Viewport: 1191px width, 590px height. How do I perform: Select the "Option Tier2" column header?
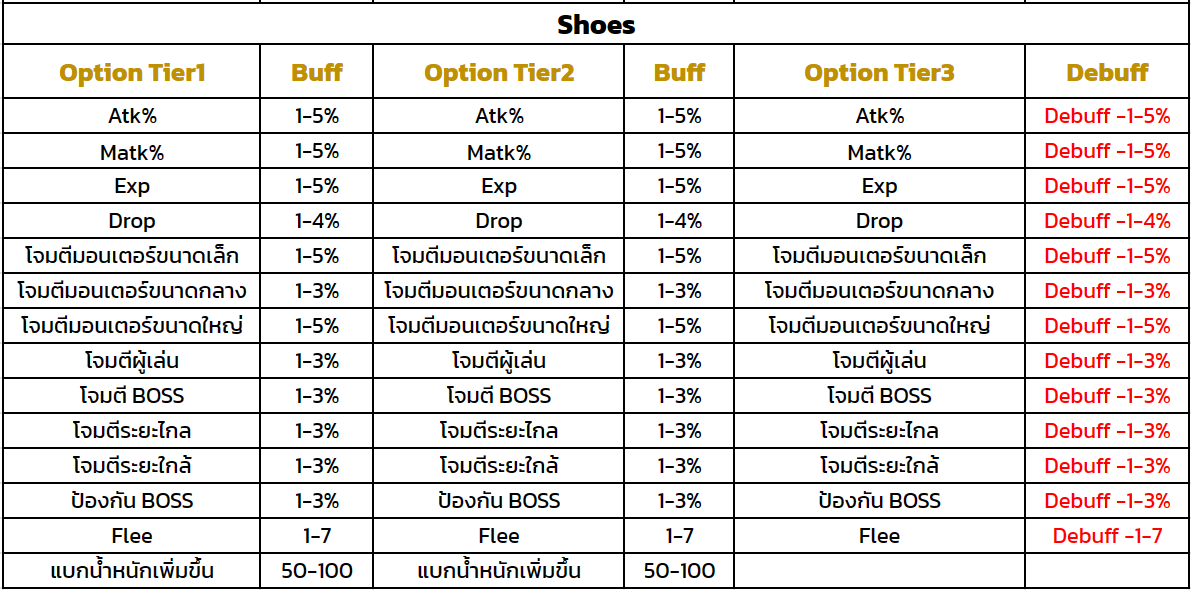pyautogui.click(x=499, y=73)
